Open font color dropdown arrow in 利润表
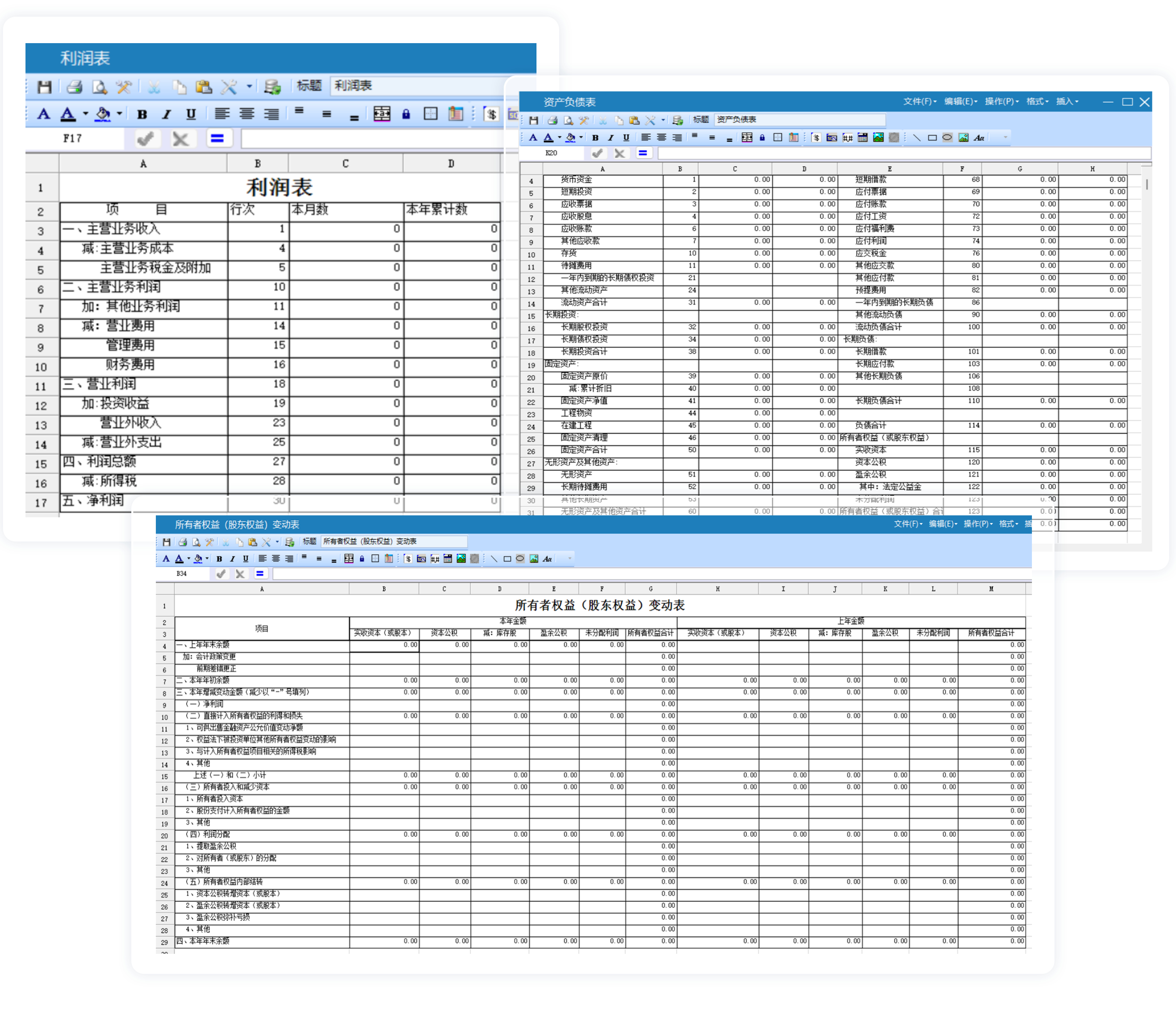Screen dimensions: 1176x1016 click(85, 114)
